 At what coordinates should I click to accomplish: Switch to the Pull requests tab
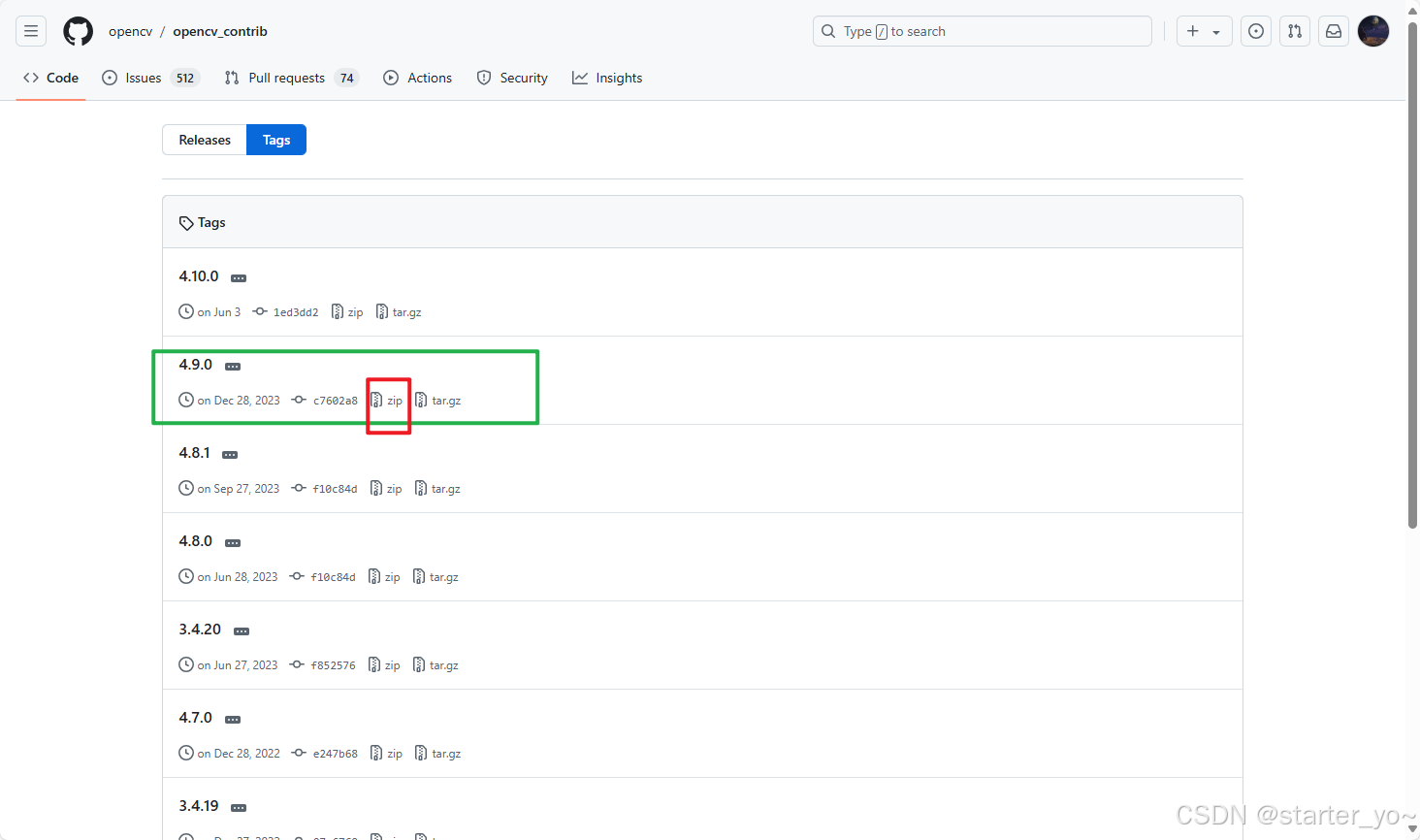click(x=291, y=78)
